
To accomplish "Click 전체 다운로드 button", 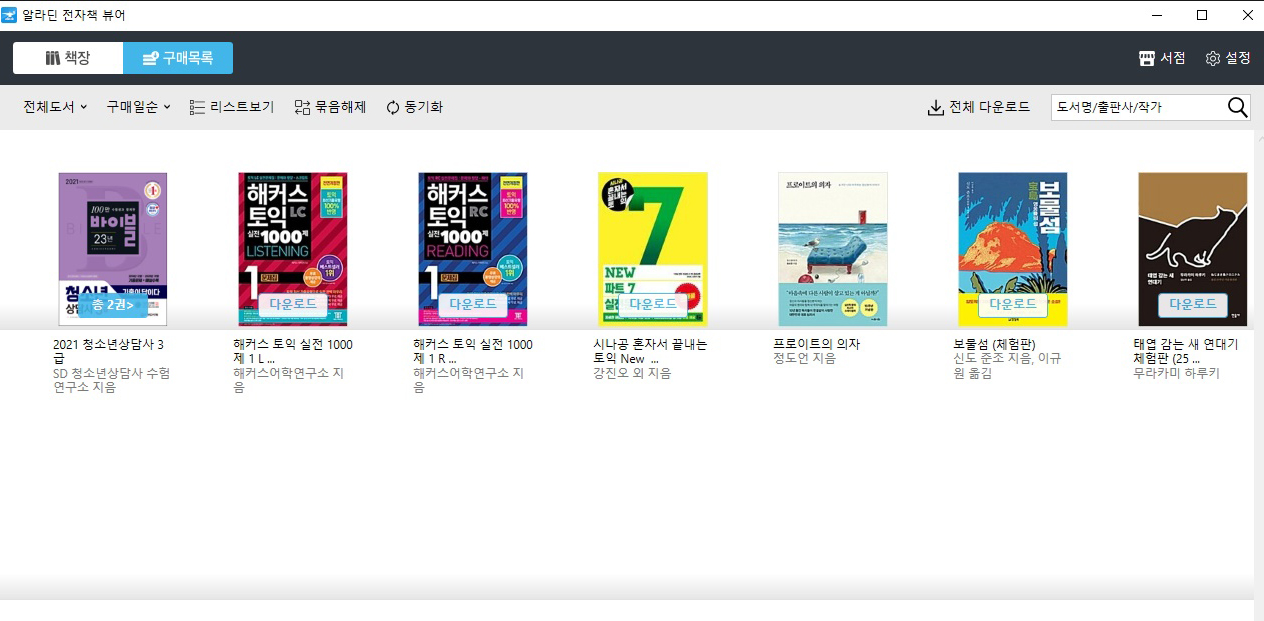I will 979,107.
